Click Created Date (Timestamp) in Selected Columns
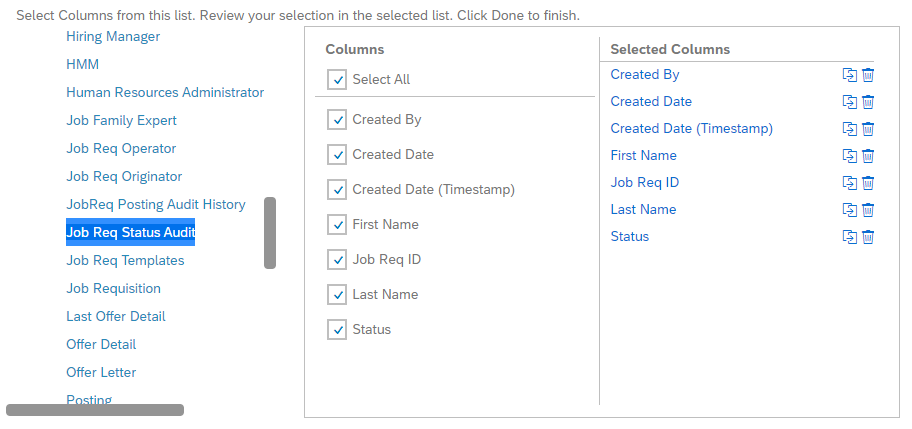 click(x=692, y=128)
